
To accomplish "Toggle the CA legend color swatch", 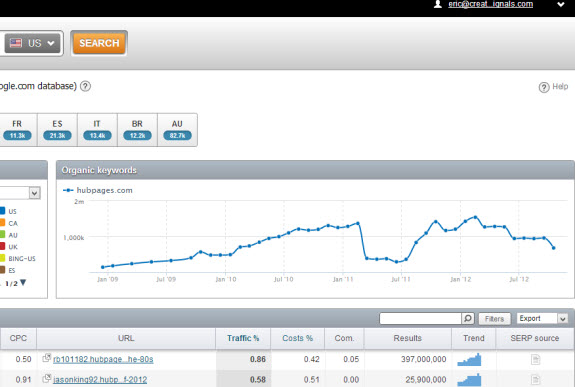I will coord(2,223).
